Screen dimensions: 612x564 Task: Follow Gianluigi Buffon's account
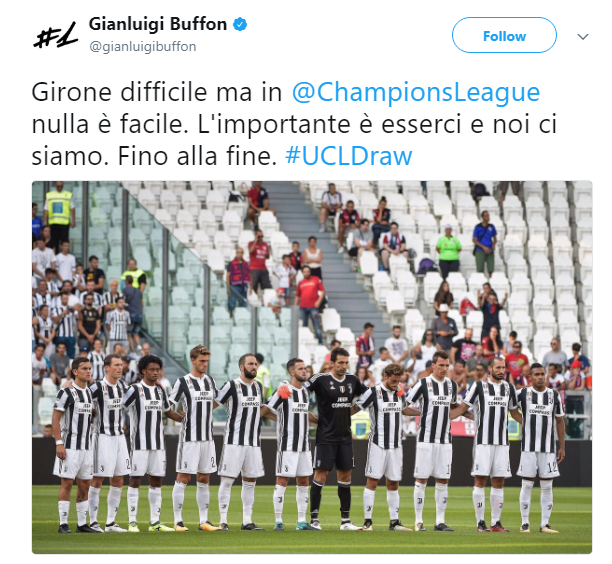pyautogui.click(x=504, y=35)
